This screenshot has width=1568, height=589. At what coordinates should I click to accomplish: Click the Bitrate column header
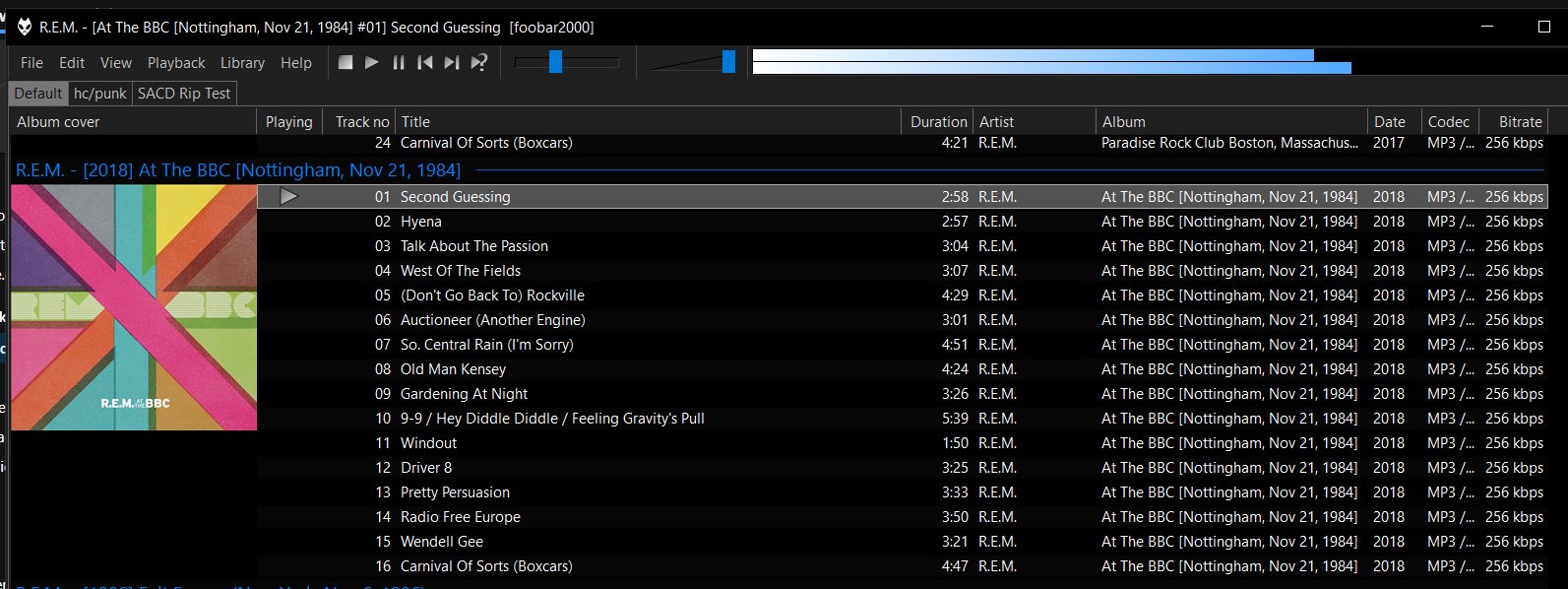[x=1519, y=122]
